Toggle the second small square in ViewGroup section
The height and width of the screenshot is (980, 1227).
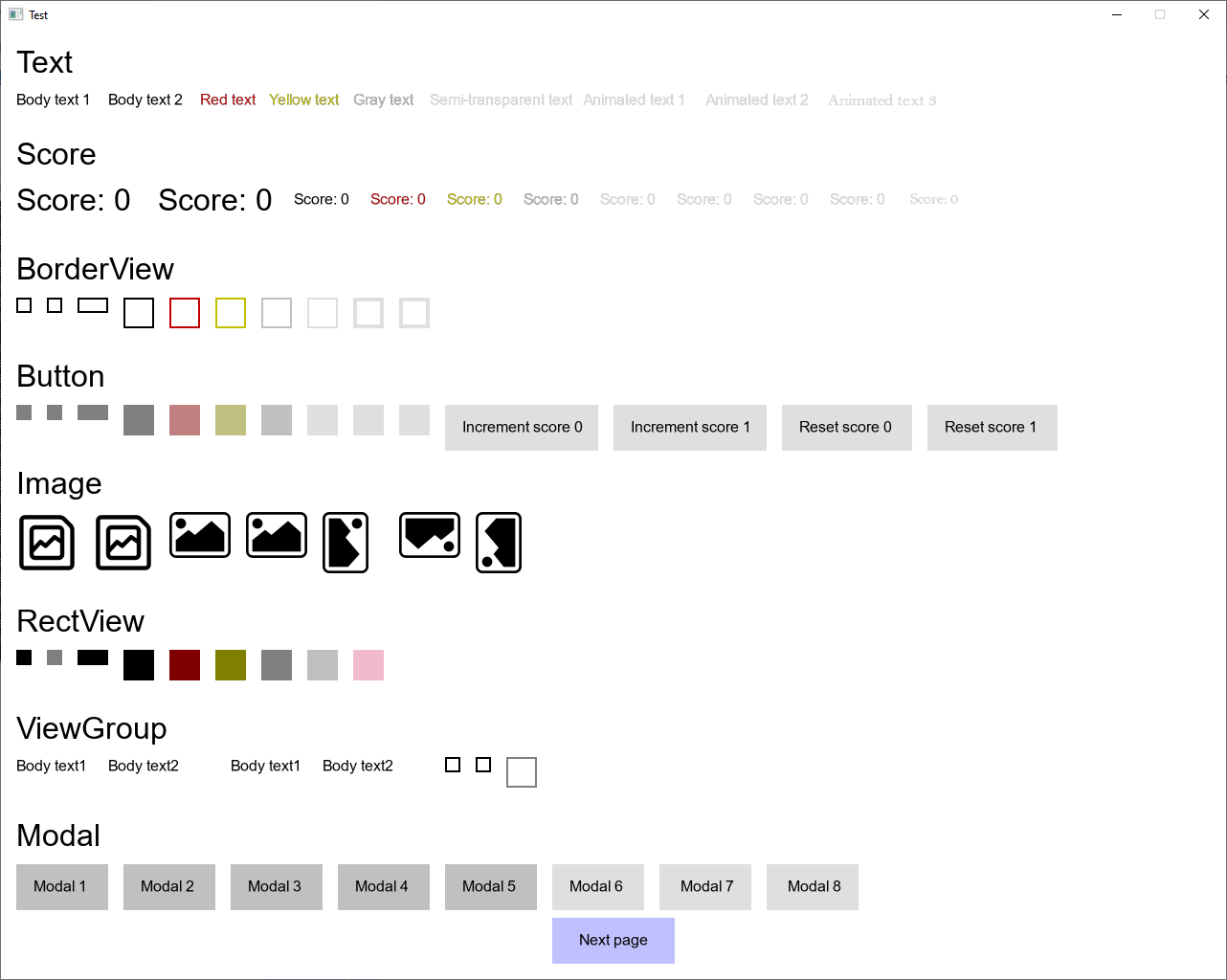coord(483,764)
